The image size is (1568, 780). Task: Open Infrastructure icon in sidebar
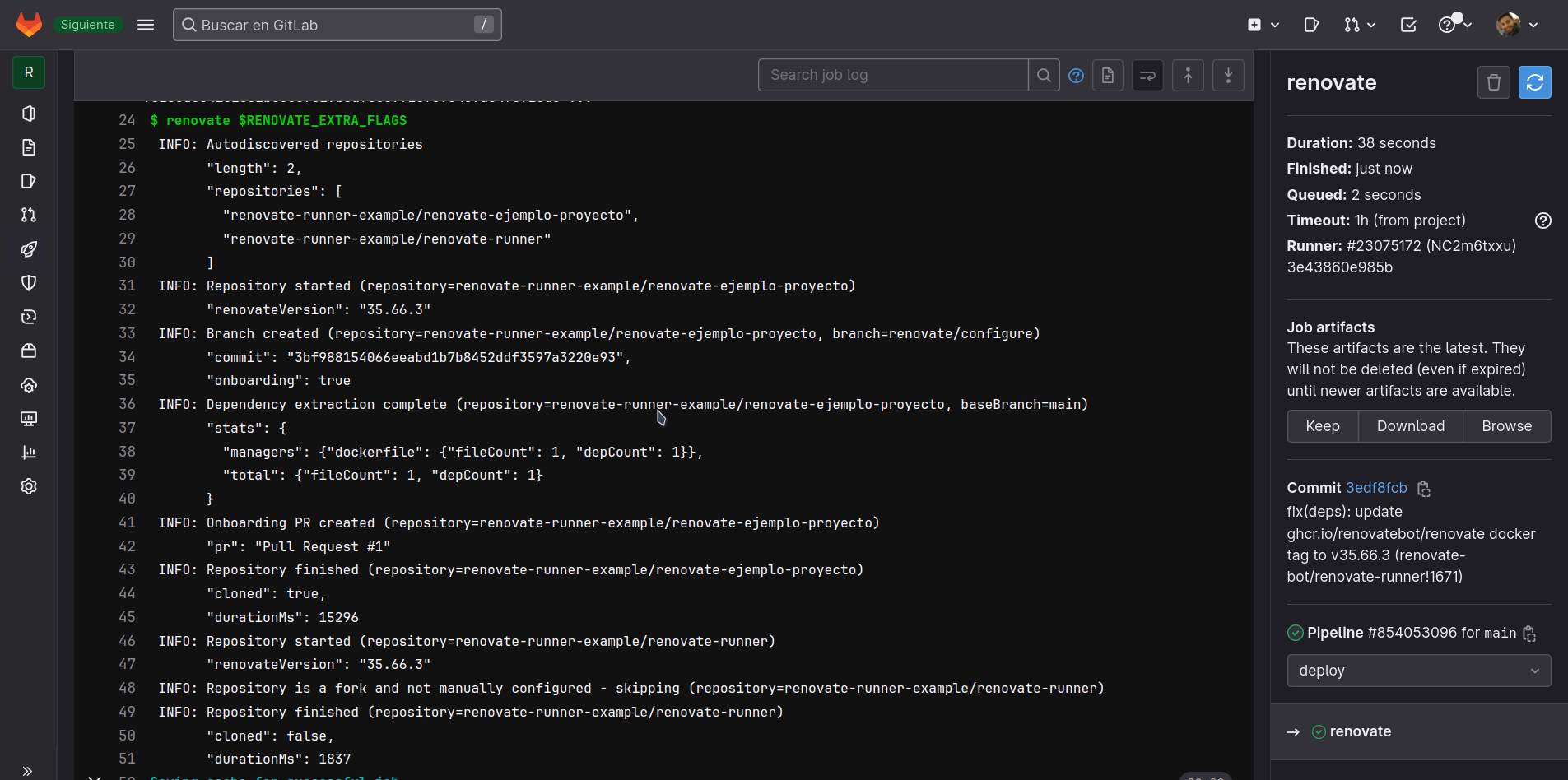click(x=29, y=385)
